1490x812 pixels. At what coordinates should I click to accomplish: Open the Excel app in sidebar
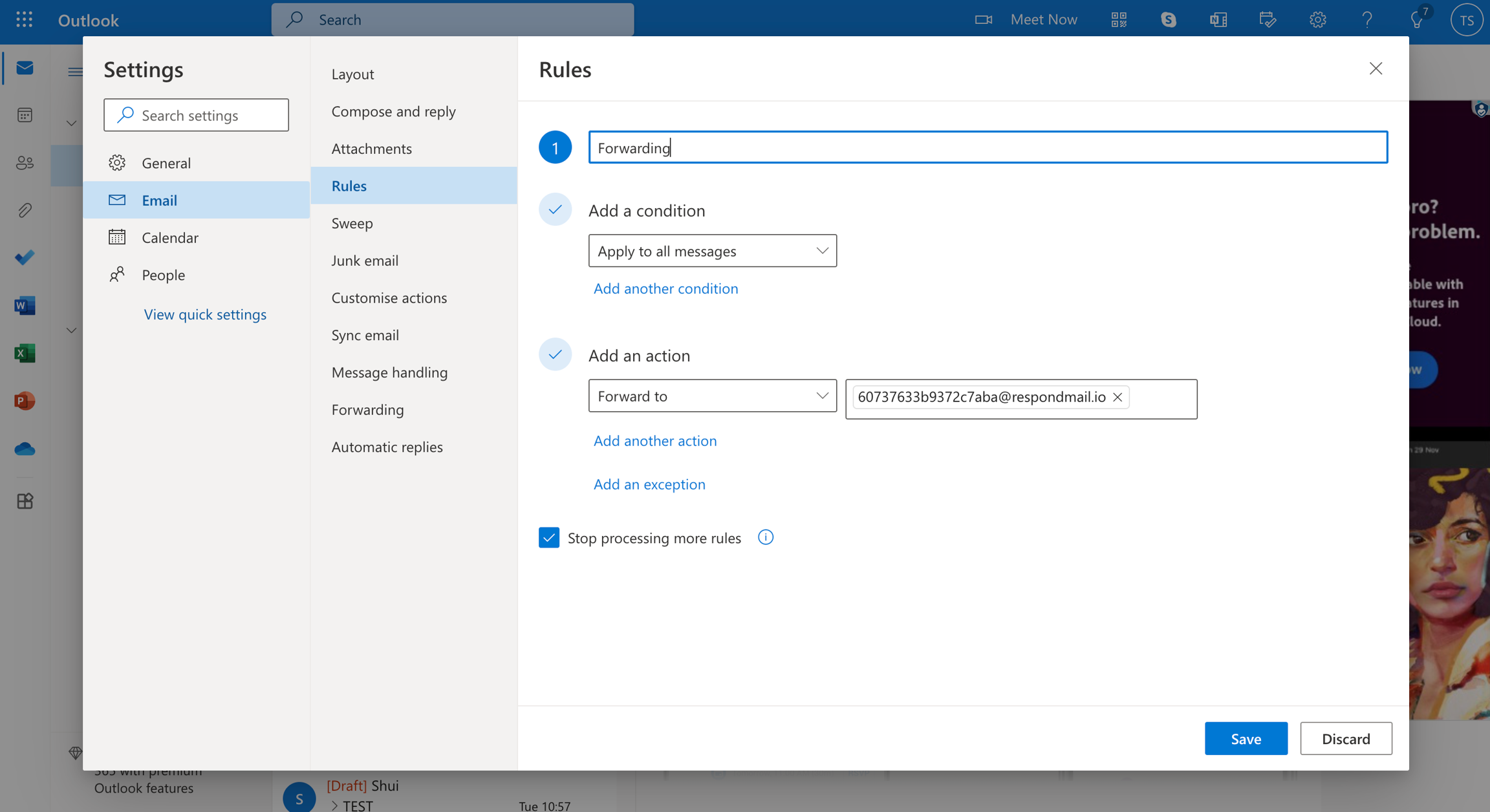click(x=25, y=353)
